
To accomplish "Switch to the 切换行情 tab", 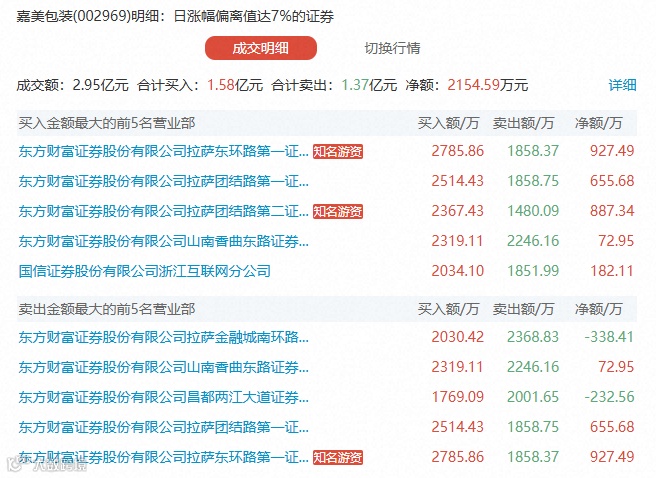I will (392, 48).
